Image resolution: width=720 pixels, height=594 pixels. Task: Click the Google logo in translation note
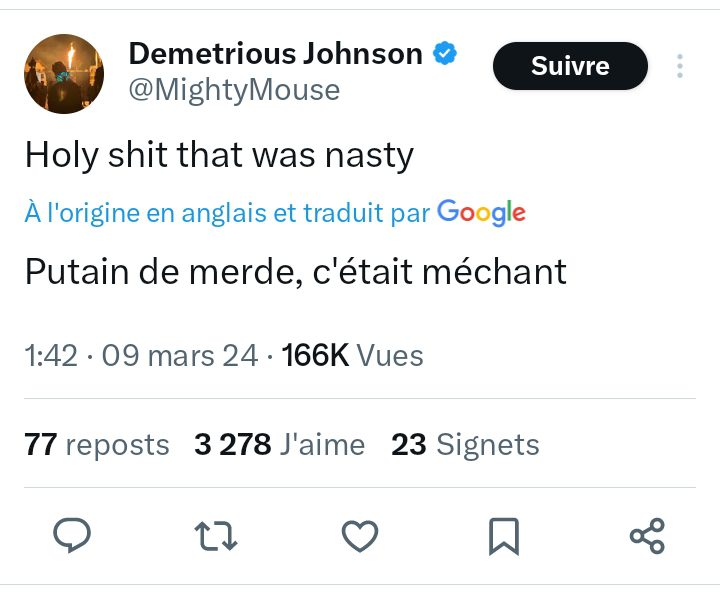481,212
